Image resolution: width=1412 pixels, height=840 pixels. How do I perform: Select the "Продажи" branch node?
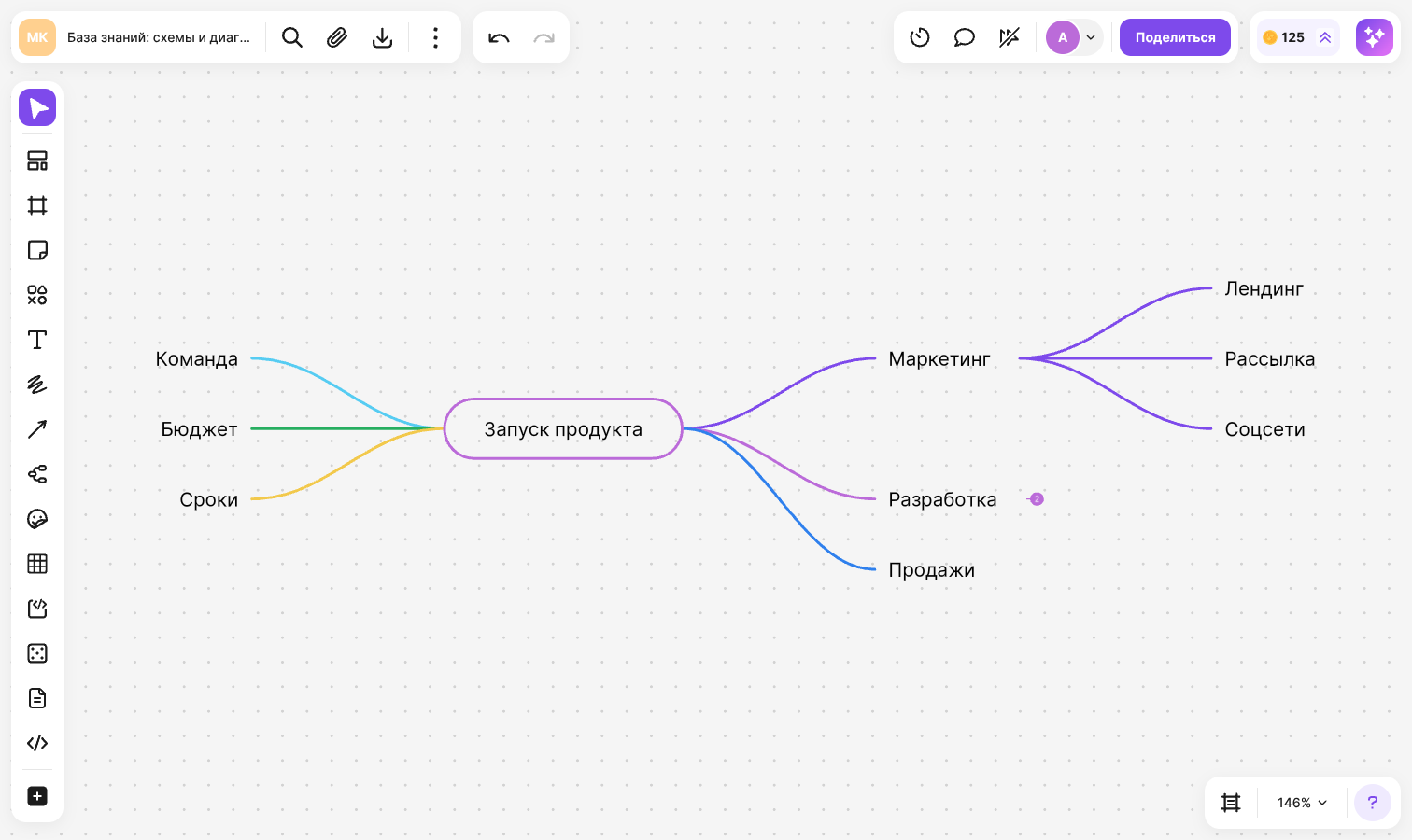click(932, 570)
